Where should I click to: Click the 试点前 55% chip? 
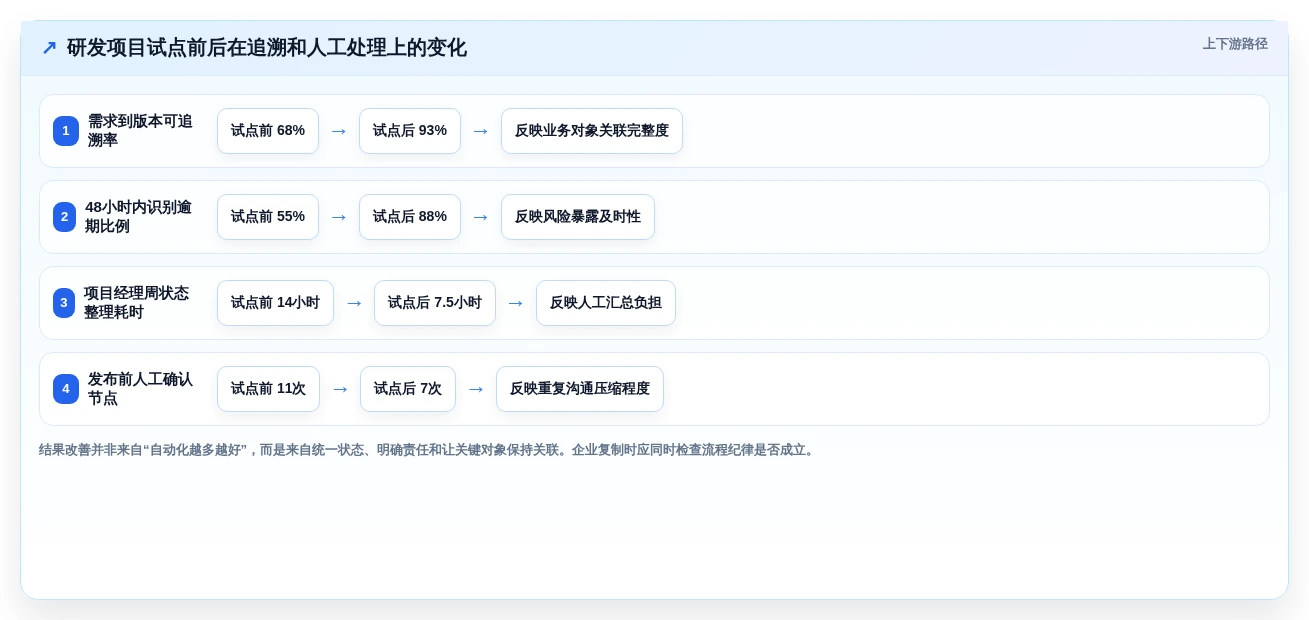click(x=268, y=217)
